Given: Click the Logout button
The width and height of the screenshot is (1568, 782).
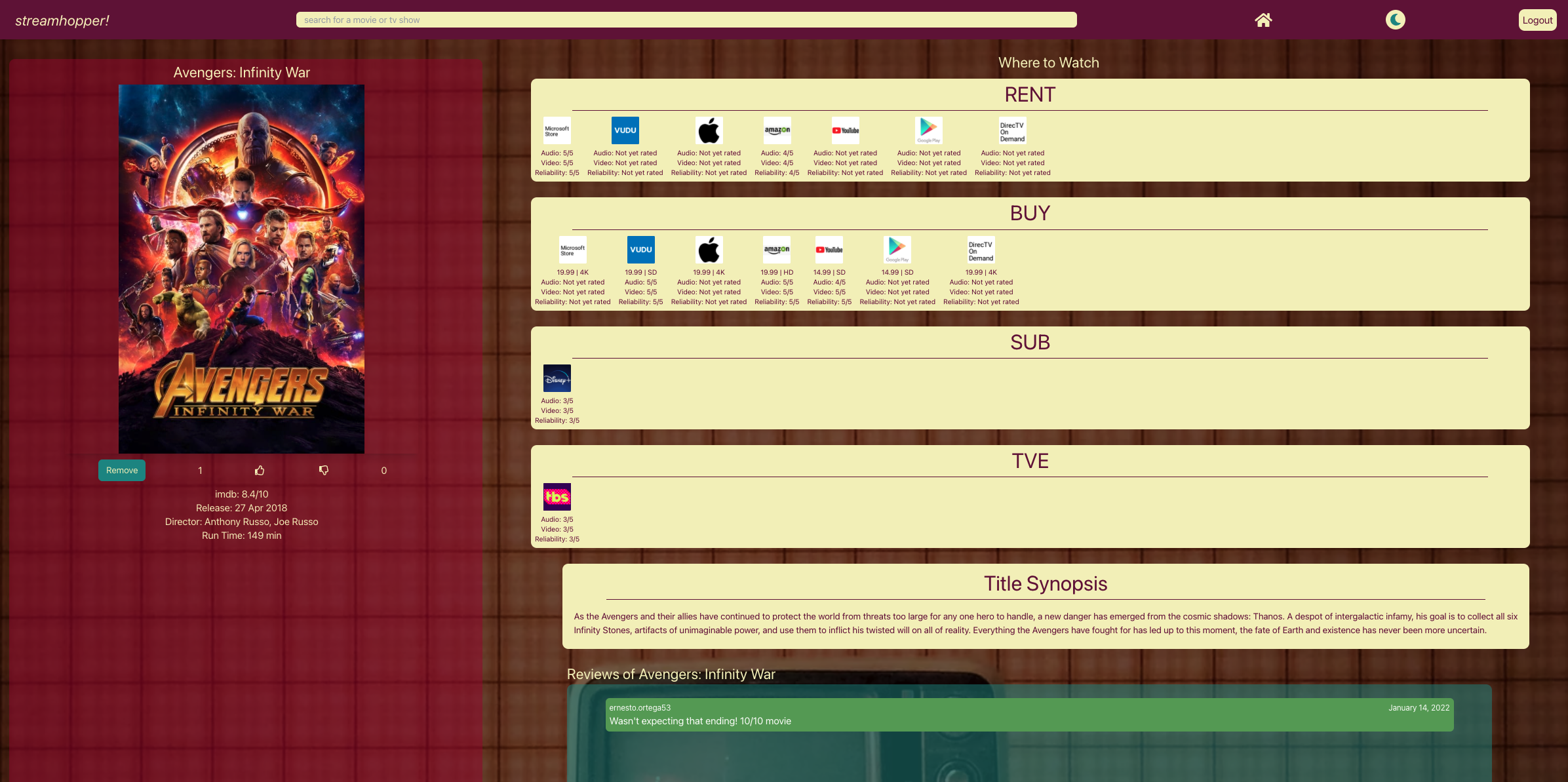Looking at the screenshot, I should tap(1537, 20).
